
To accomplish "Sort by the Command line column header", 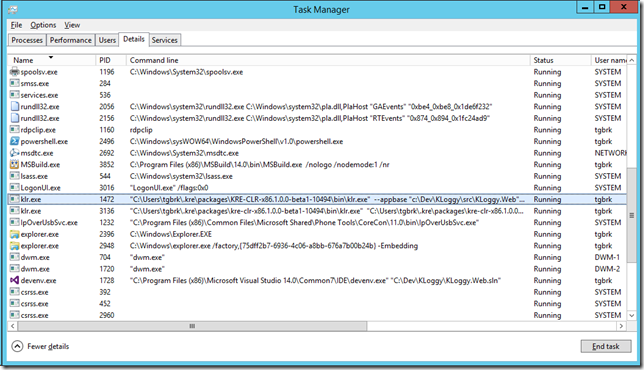I will pyautogui.click(x=328, y=60).
